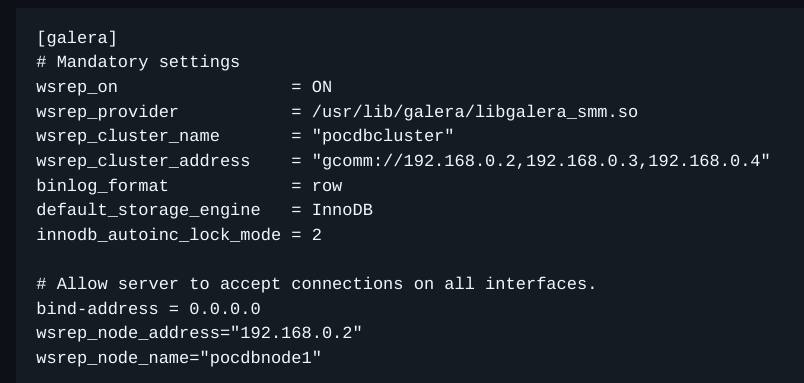Click the value 2 of lock mode

(x=317, y=235)
